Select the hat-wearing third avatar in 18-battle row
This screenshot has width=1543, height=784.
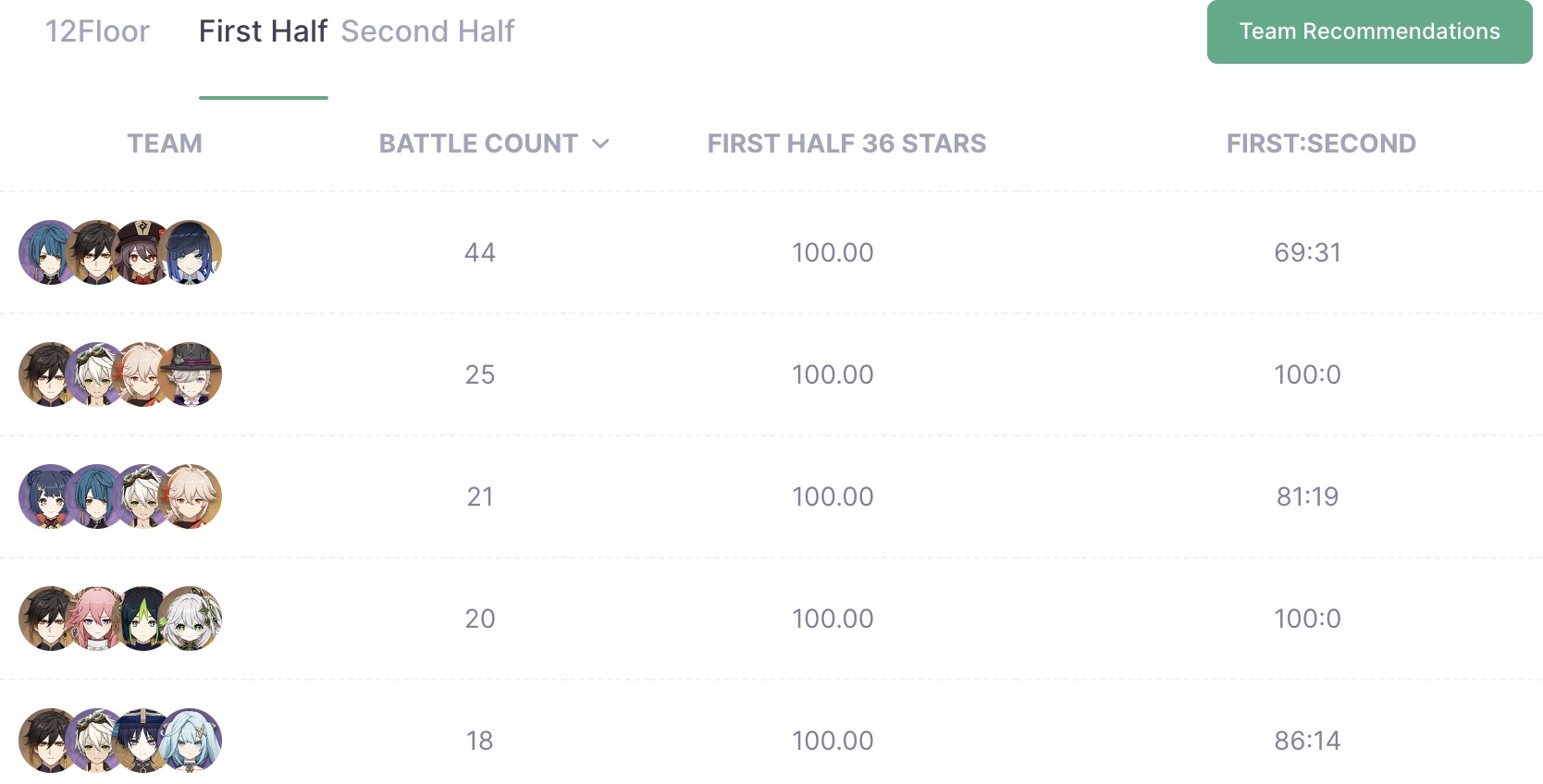142,741
